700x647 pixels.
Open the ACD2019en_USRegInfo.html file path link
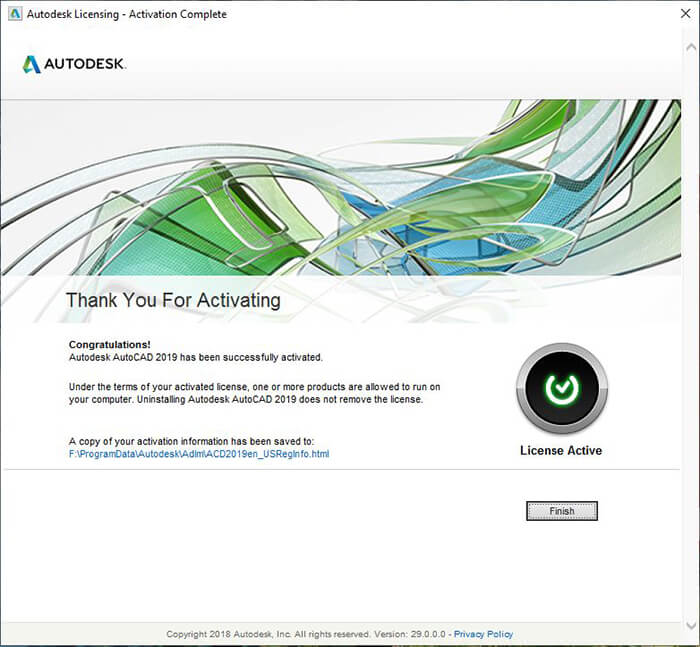199,454
